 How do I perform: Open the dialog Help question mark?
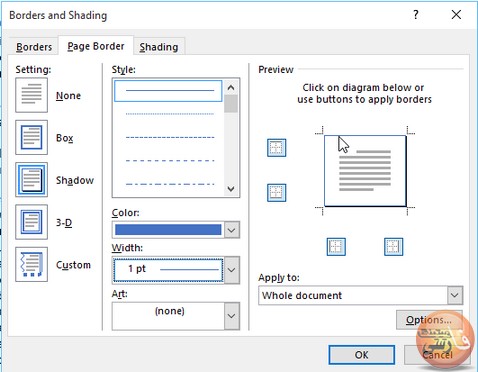pyautogui.click(x=416, y=15)
